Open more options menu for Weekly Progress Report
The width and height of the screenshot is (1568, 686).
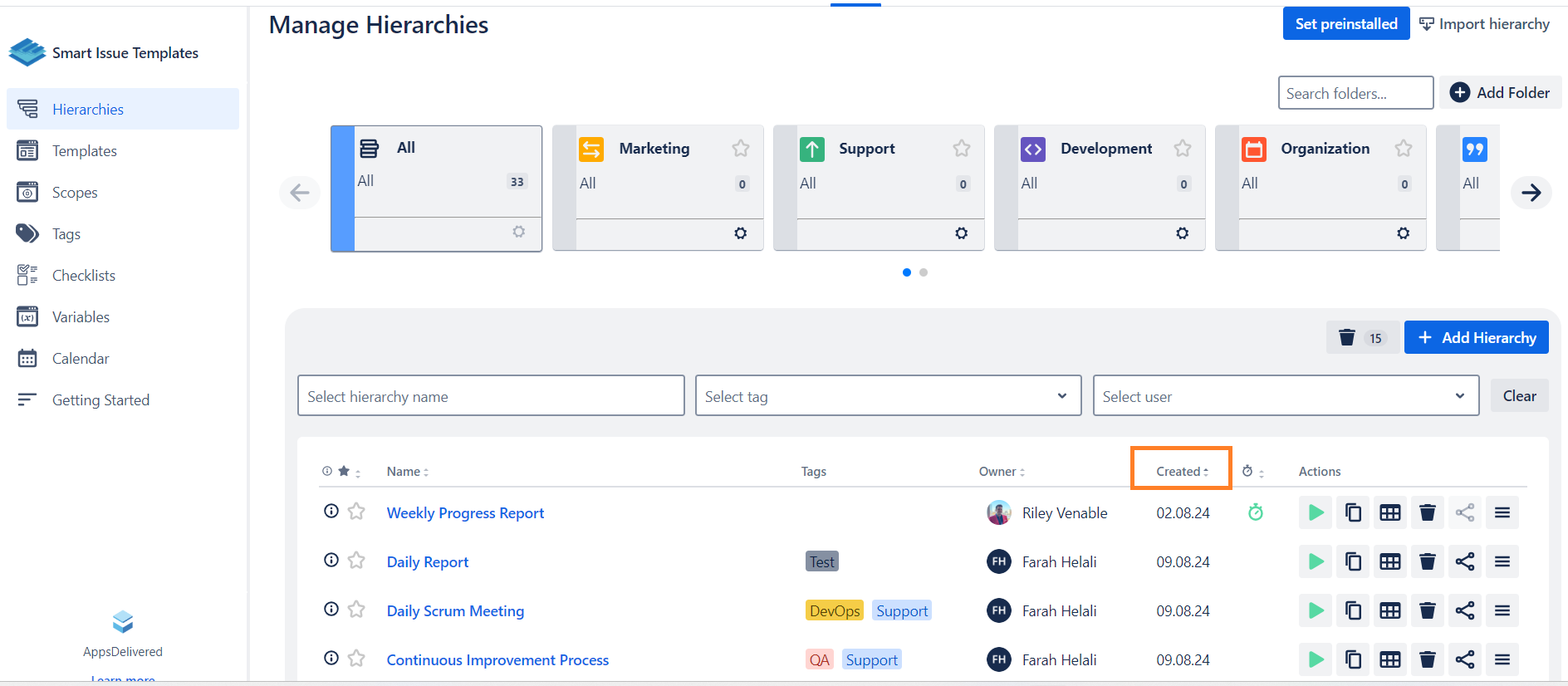pyautogui.click(x=1502, y=512)
